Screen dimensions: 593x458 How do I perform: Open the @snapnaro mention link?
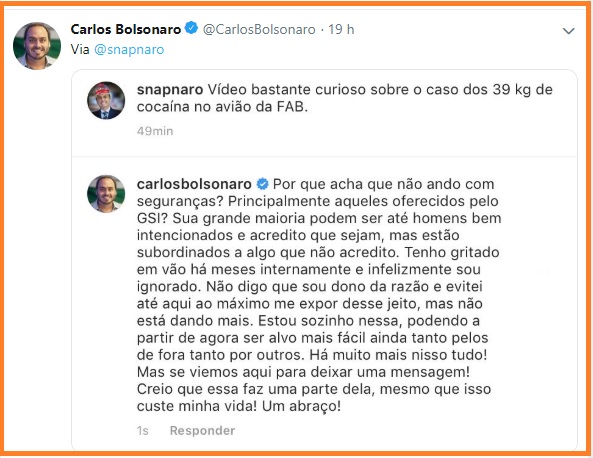(129, 50)
